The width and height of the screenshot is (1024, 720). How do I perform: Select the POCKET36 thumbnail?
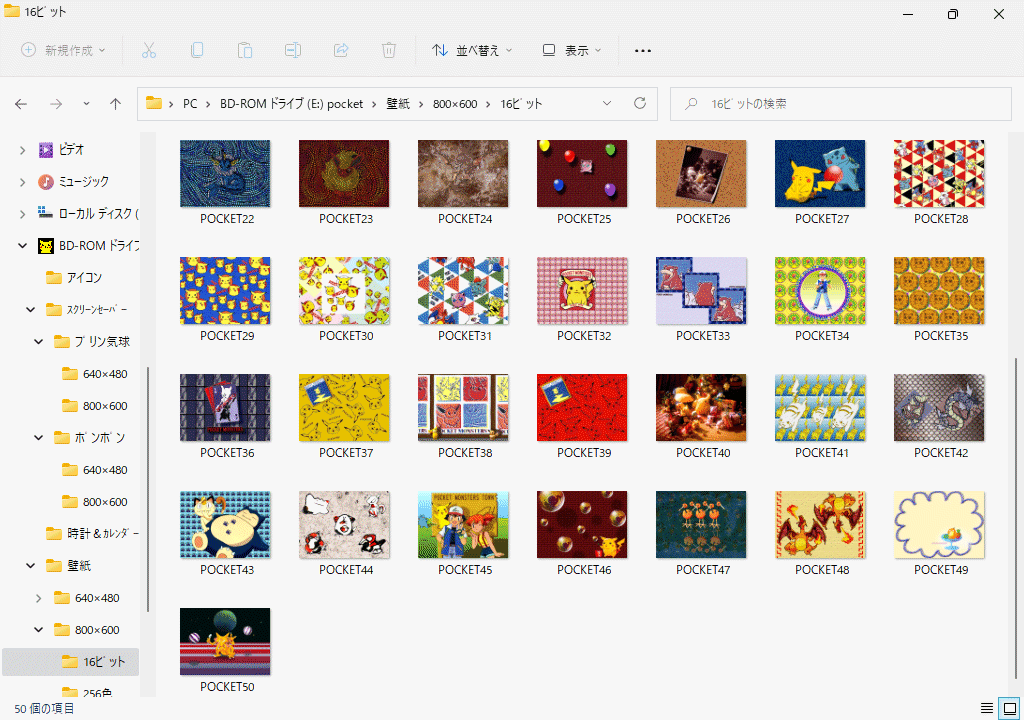coord(225,407)
